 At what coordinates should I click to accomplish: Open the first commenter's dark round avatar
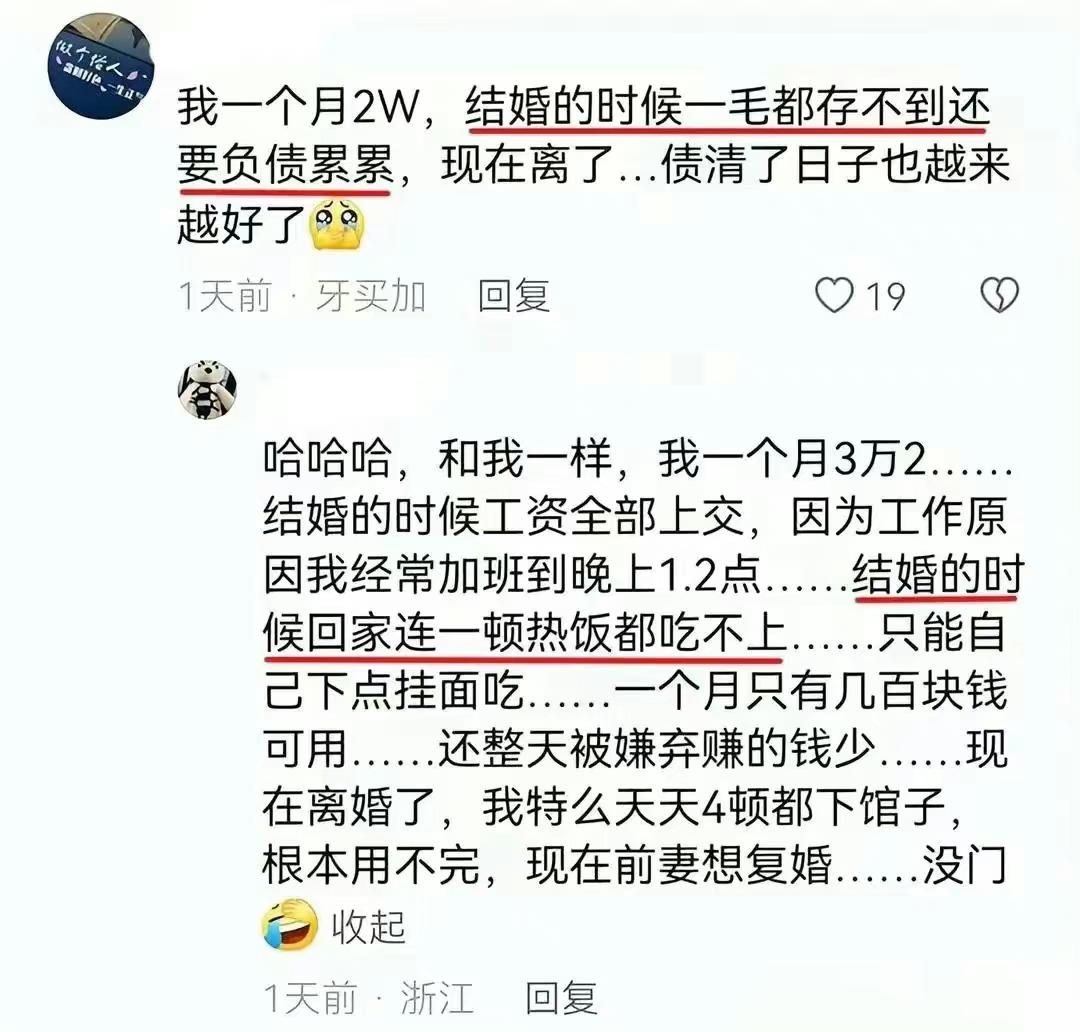pyautogui.click(x=100, y=65)
